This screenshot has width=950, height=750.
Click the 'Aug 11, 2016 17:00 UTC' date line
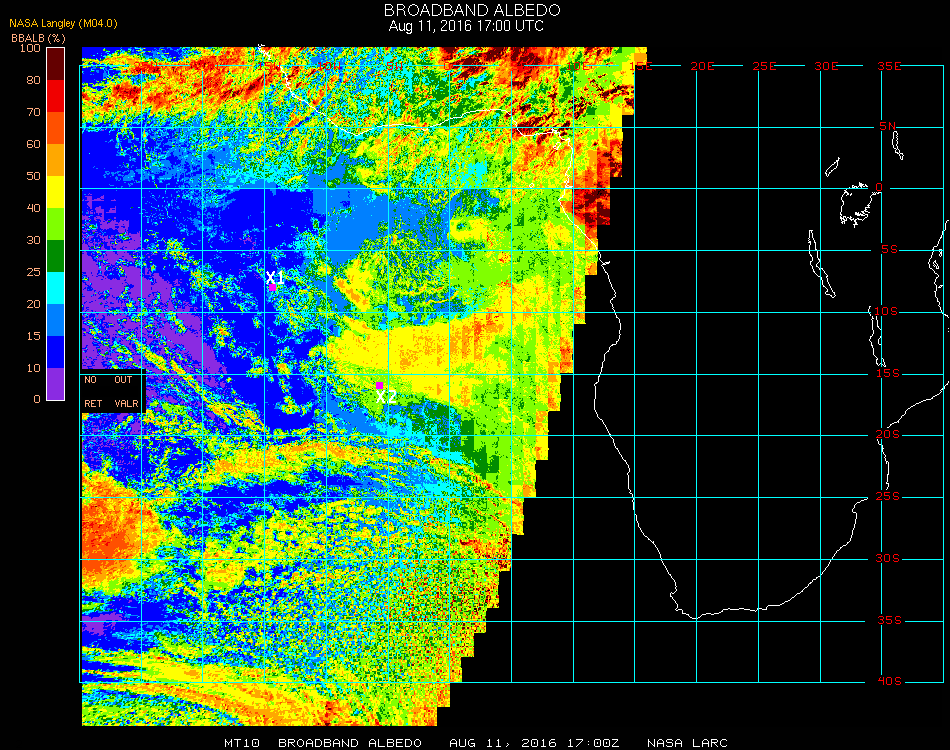(x=466, y=26)
